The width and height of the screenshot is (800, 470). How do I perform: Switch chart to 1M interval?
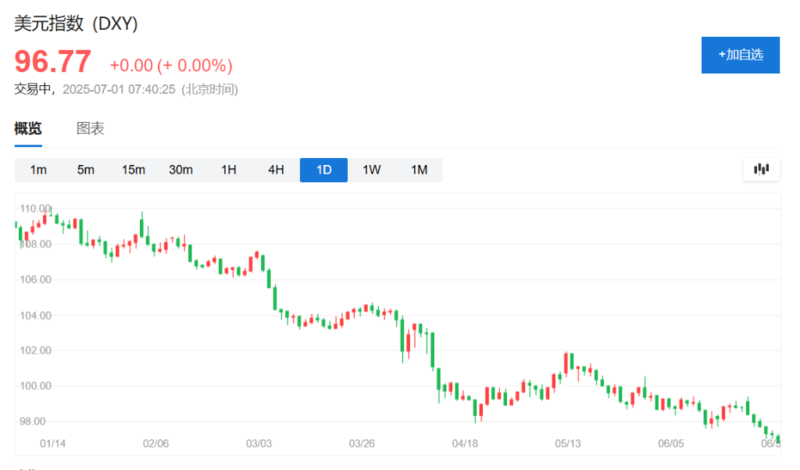(x=419, y=170)
